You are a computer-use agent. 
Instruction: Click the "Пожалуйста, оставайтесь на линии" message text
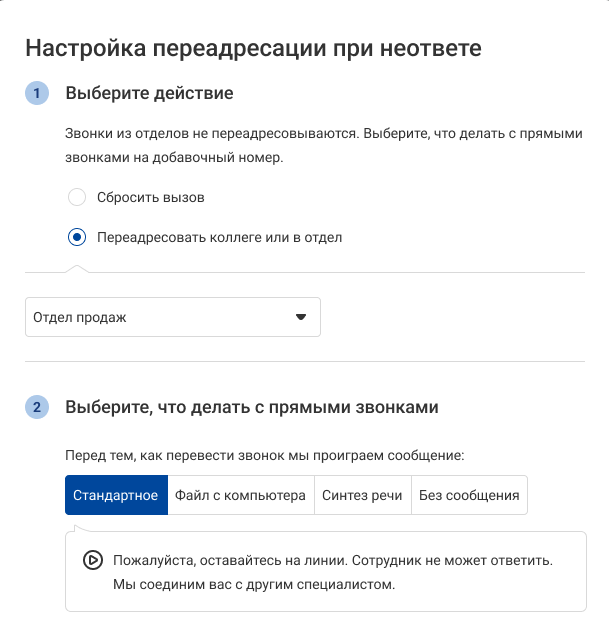(333, 560)
